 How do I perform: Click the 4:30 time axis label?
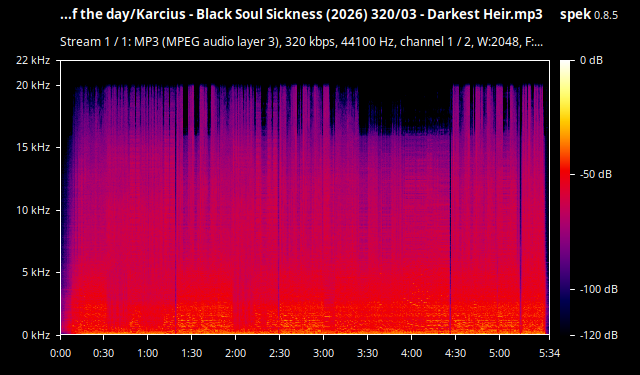[x=456, y=353]
